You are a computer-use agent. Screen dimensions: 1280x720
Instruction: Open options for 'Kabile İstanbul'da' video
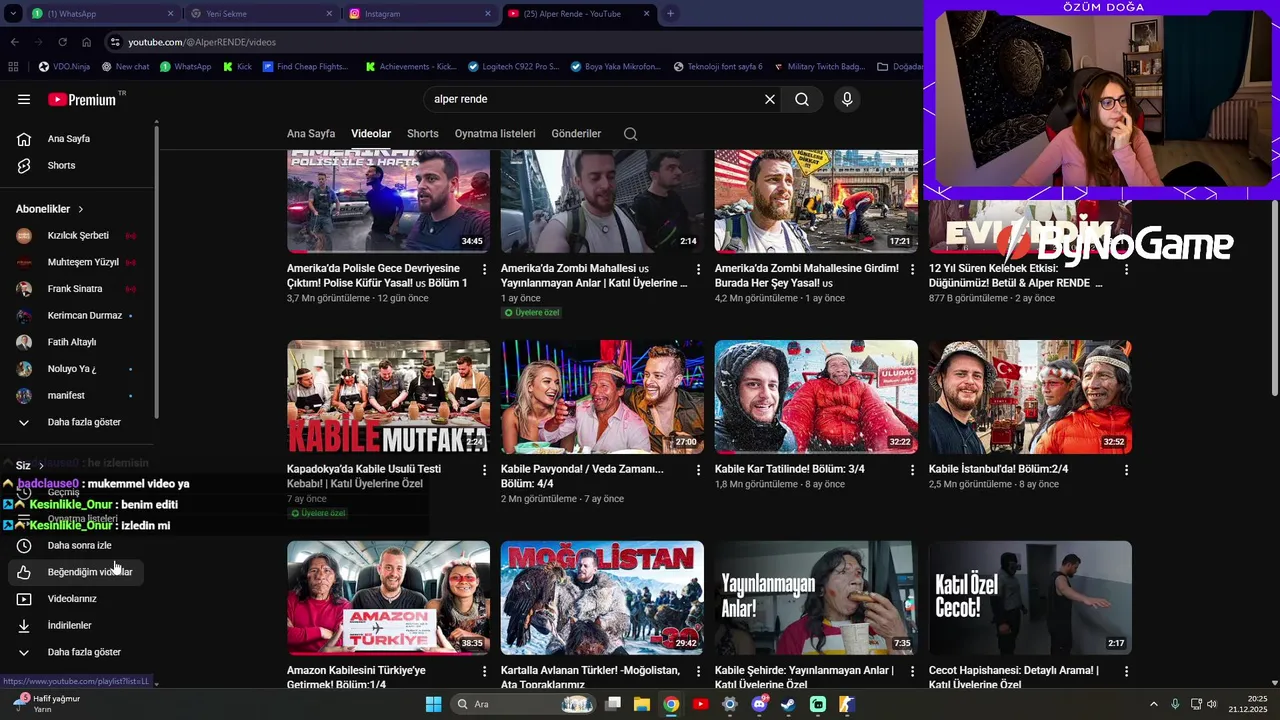[x=1127, y=470]
